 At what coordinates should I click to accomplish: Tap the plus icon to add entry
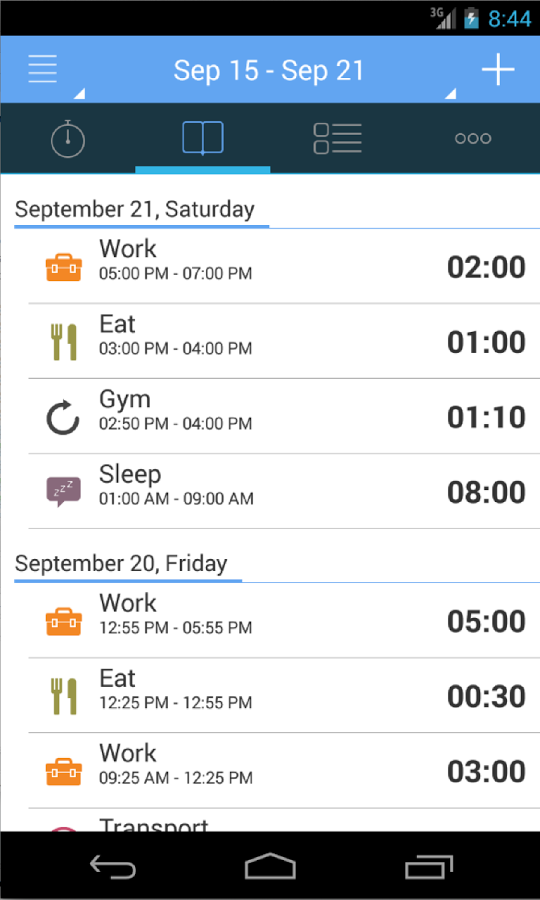(x=498, y=69)
